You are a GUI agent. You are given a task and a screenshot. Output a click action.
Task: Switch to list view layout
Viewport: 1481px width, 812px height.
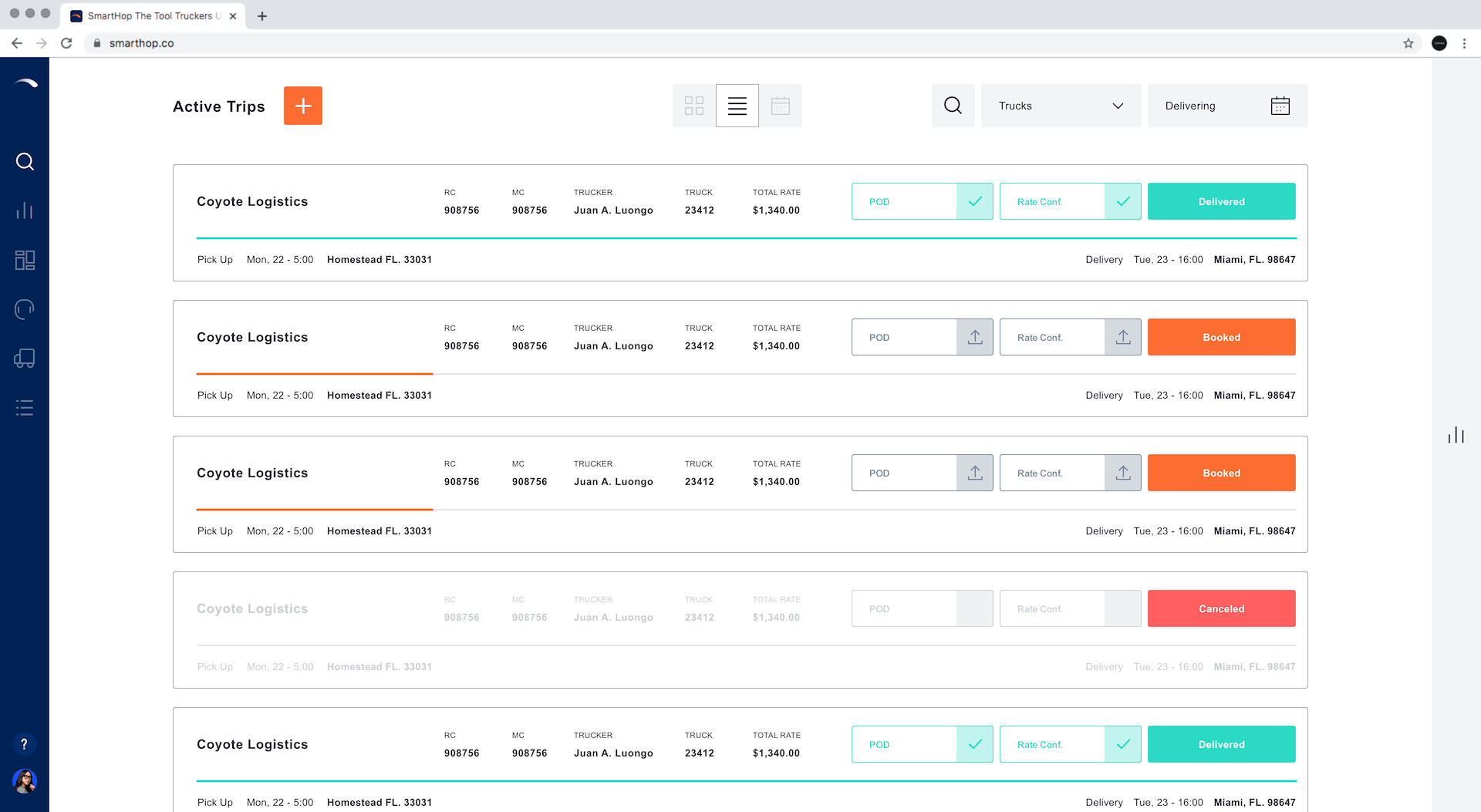(x=737, y=106)
